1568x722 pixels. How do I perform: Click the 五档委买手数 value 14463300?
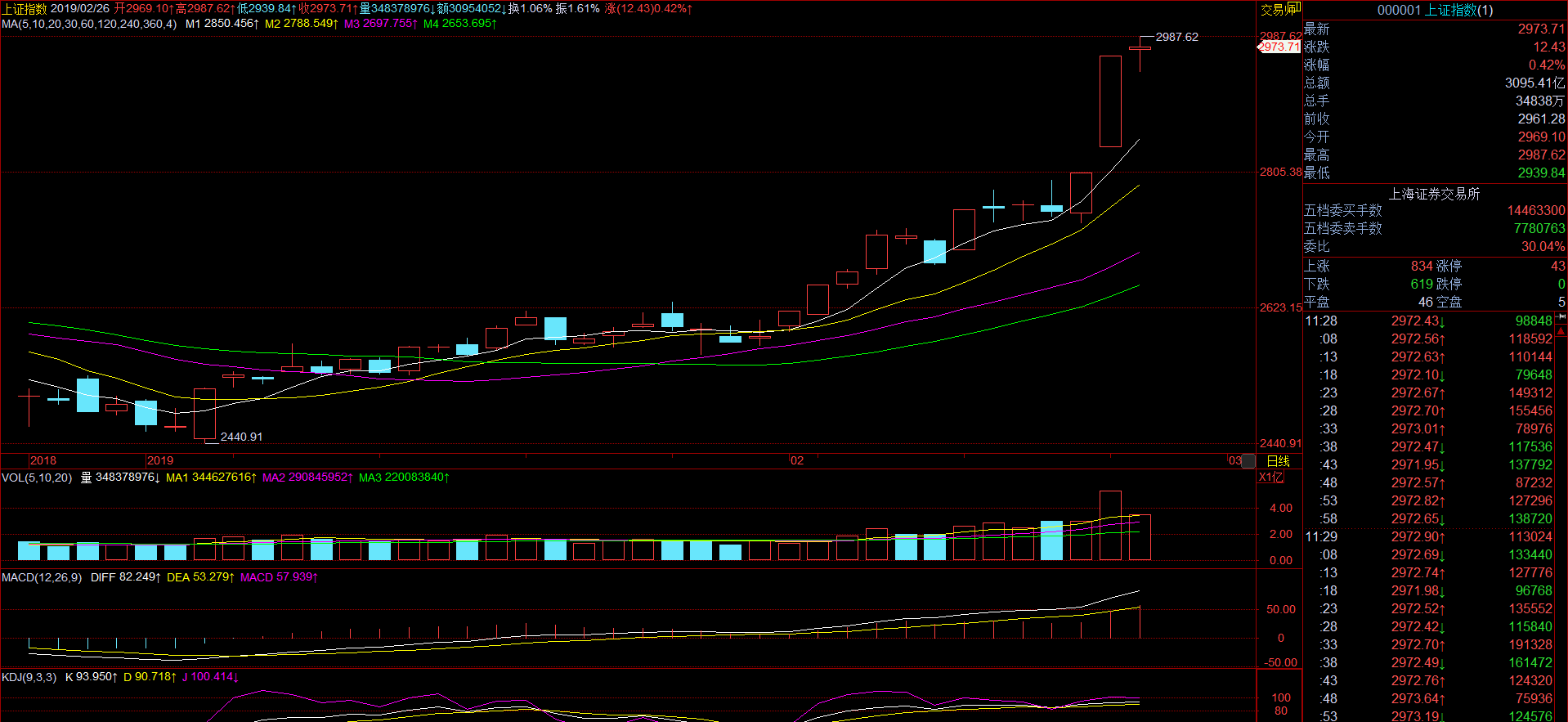tap(1536, 210)
